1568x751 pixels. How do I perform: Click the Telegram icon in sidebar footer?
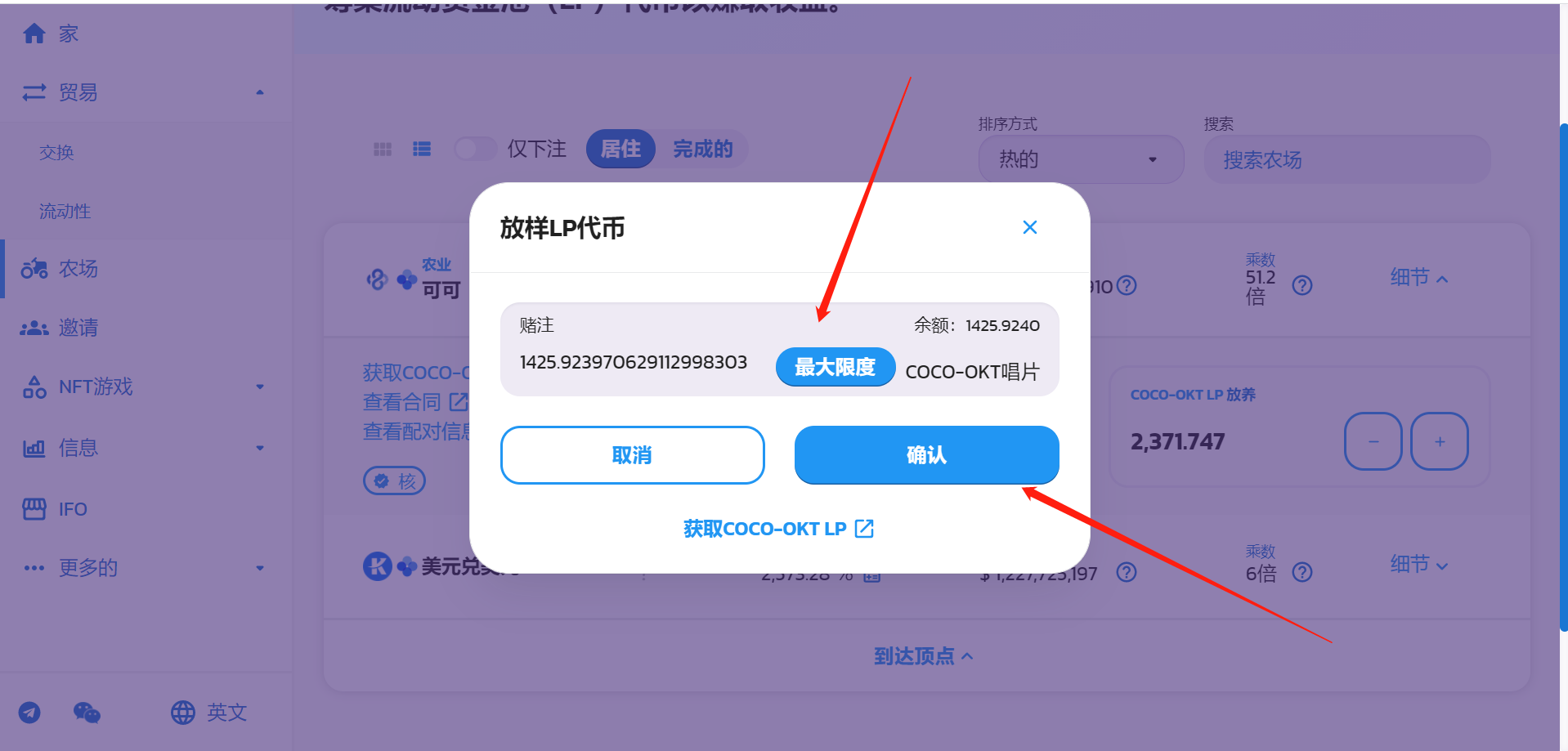[x=29, y=713]
